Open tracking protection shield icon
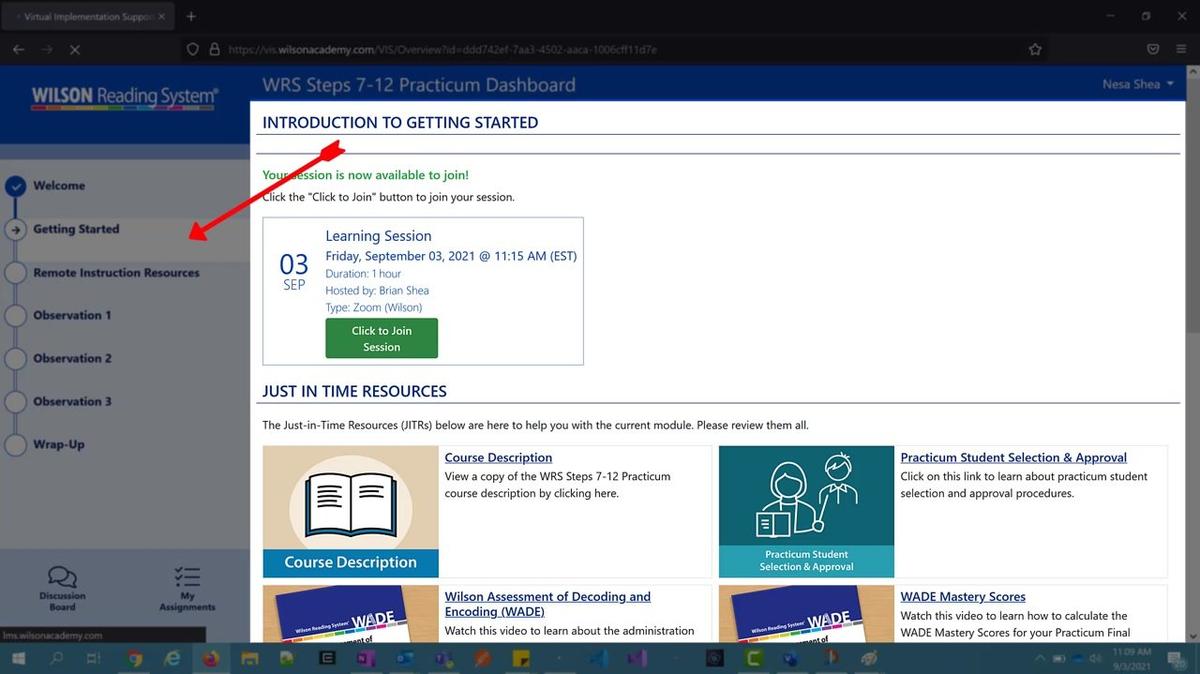 click(194, 48)
